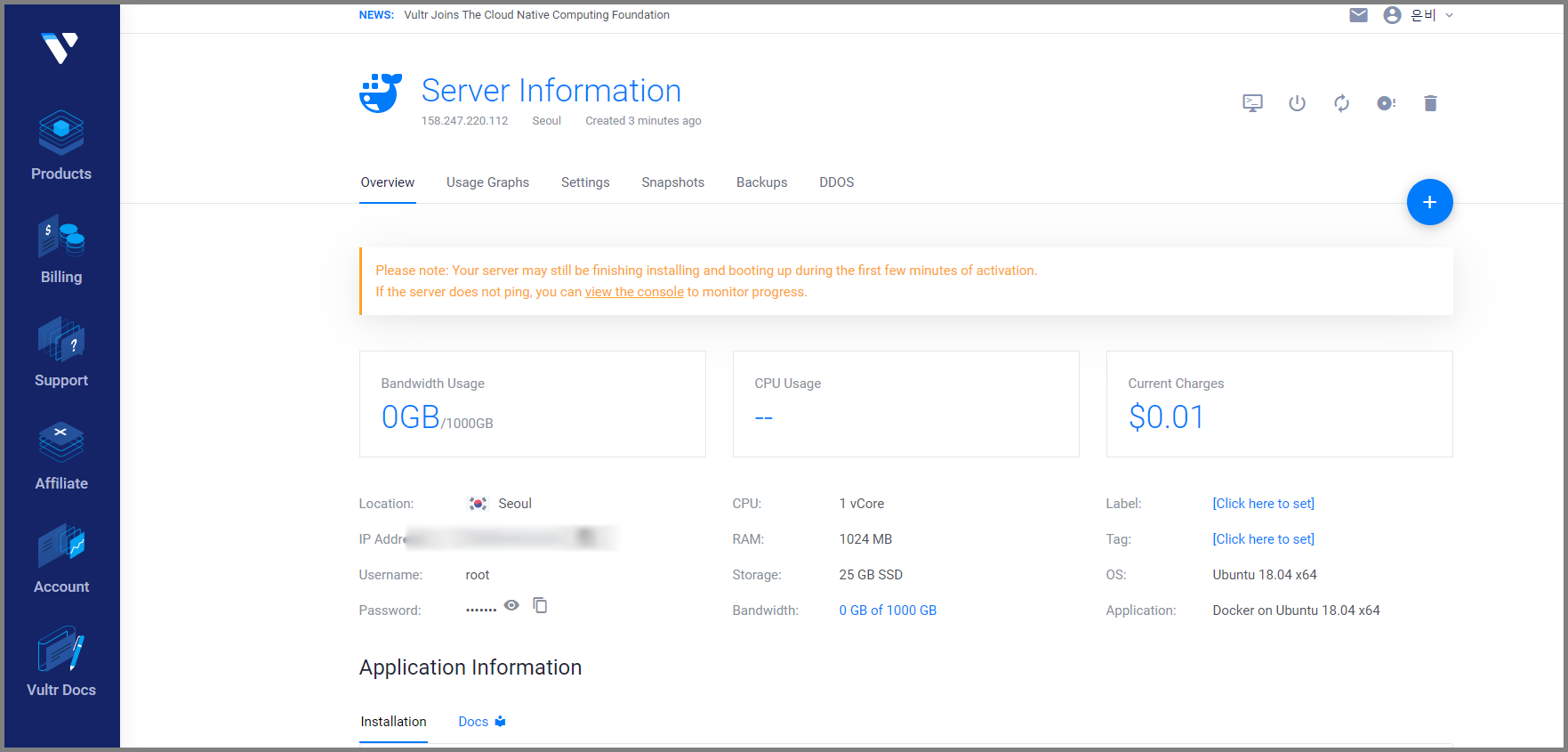Viewport: 1568px width, 752px height.
Task: Copy the password with the clipboard icon
Action: [540, 605]
